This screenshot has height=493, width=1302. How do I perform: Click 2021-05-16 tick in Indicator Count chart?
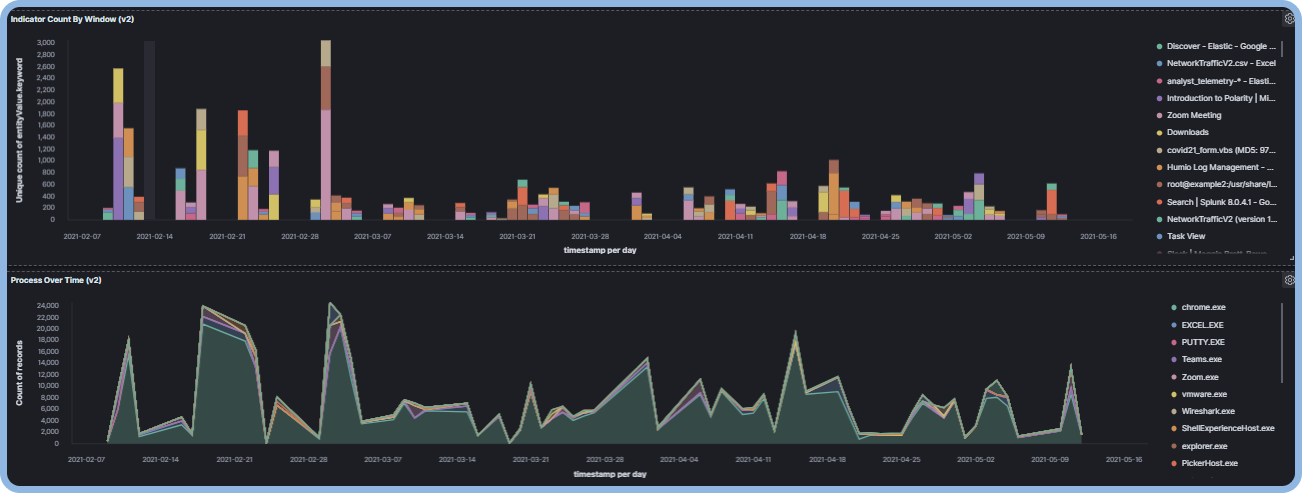(x=1098, y=237)
